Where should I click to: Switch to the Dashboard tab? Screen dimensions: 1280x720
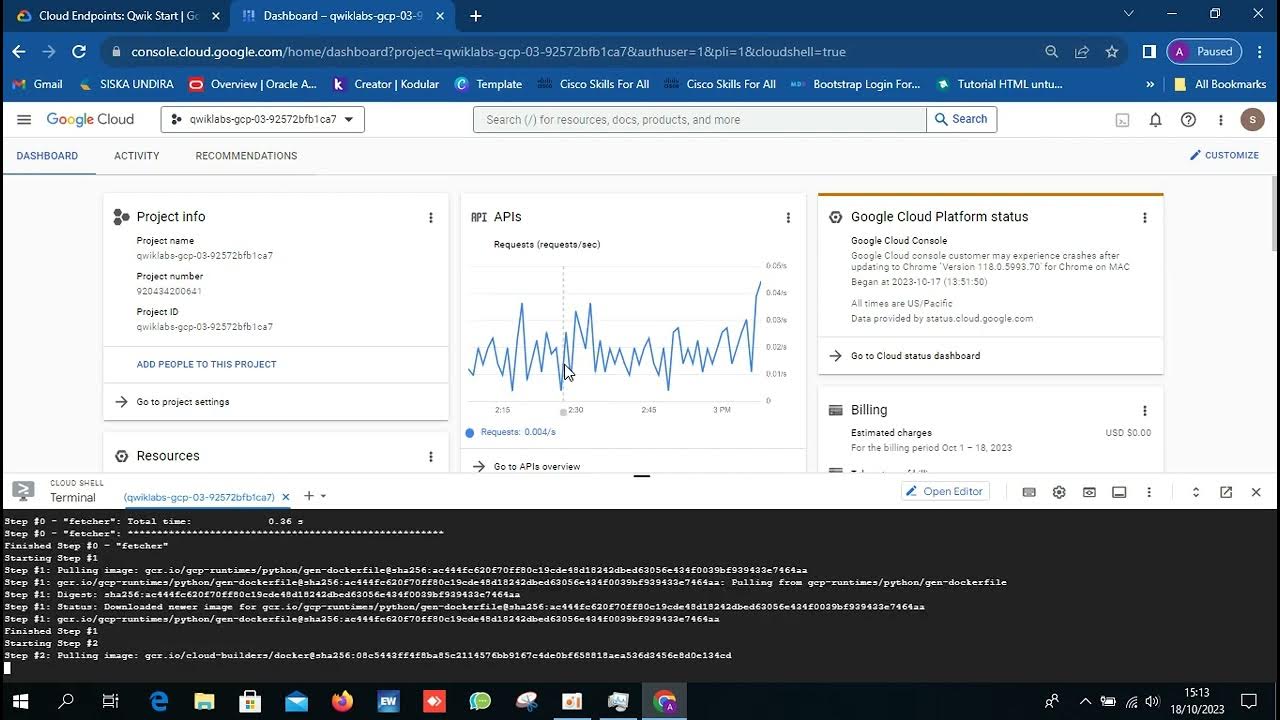pyautogui.click(x=47, y=156)
